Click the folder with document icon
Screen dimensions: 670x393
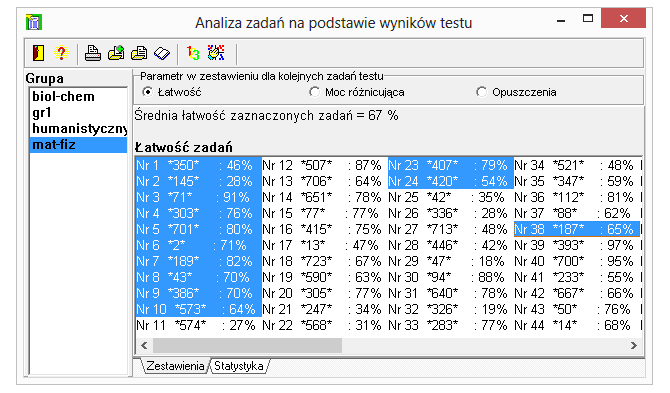(x=139, y=53)
